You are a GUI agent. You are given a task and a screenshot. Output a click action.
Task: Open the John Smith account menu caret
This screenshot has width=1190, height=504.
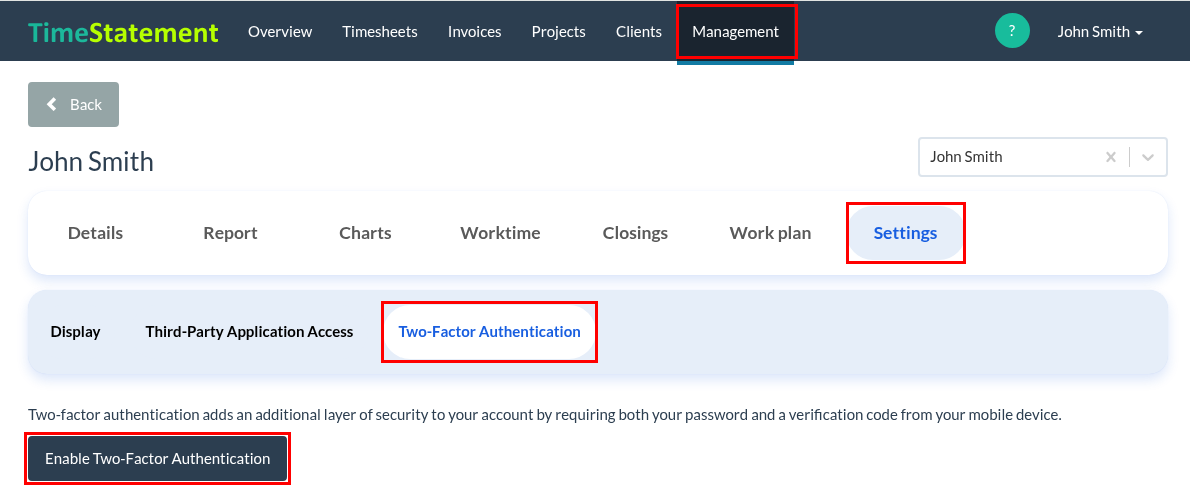tap(1138, 33)
